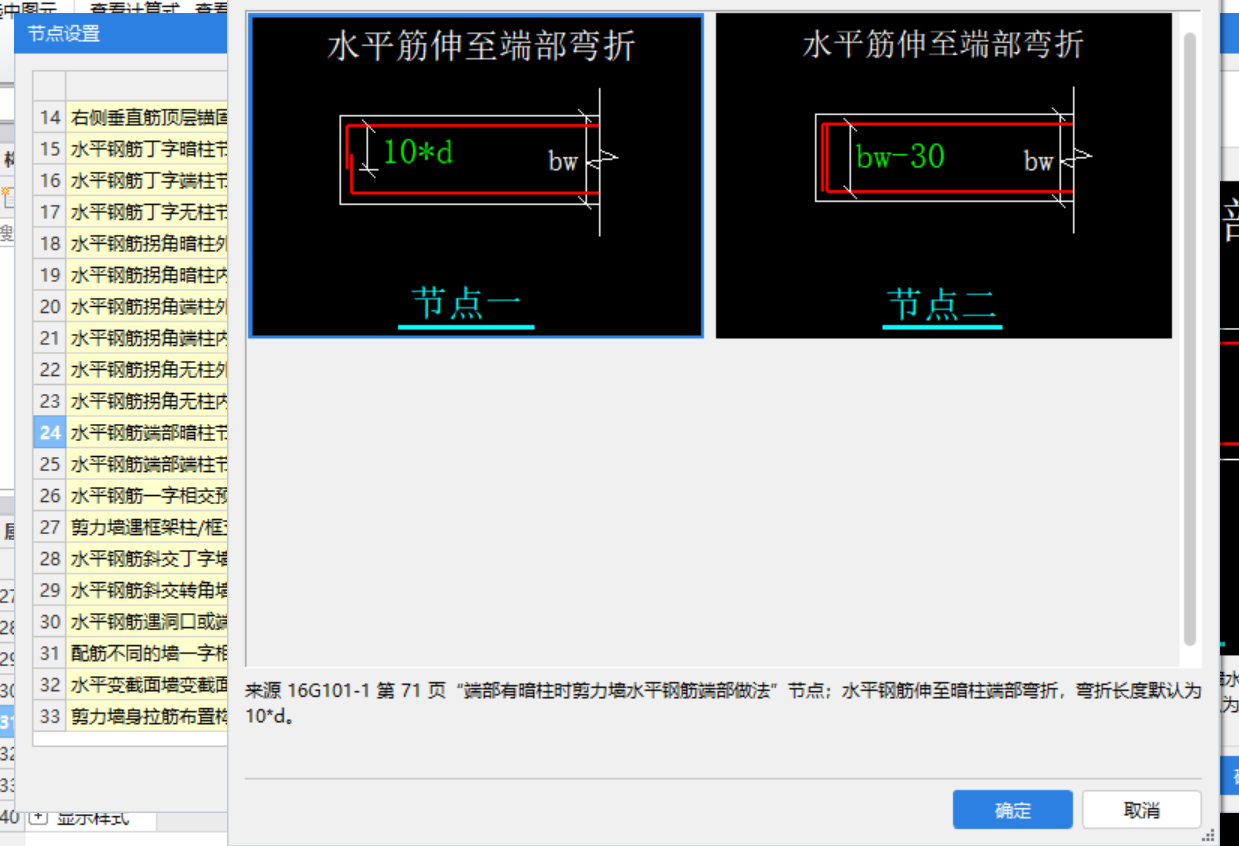
Task: Expand the 显示样式 tree node
Action: click(38, 817)
